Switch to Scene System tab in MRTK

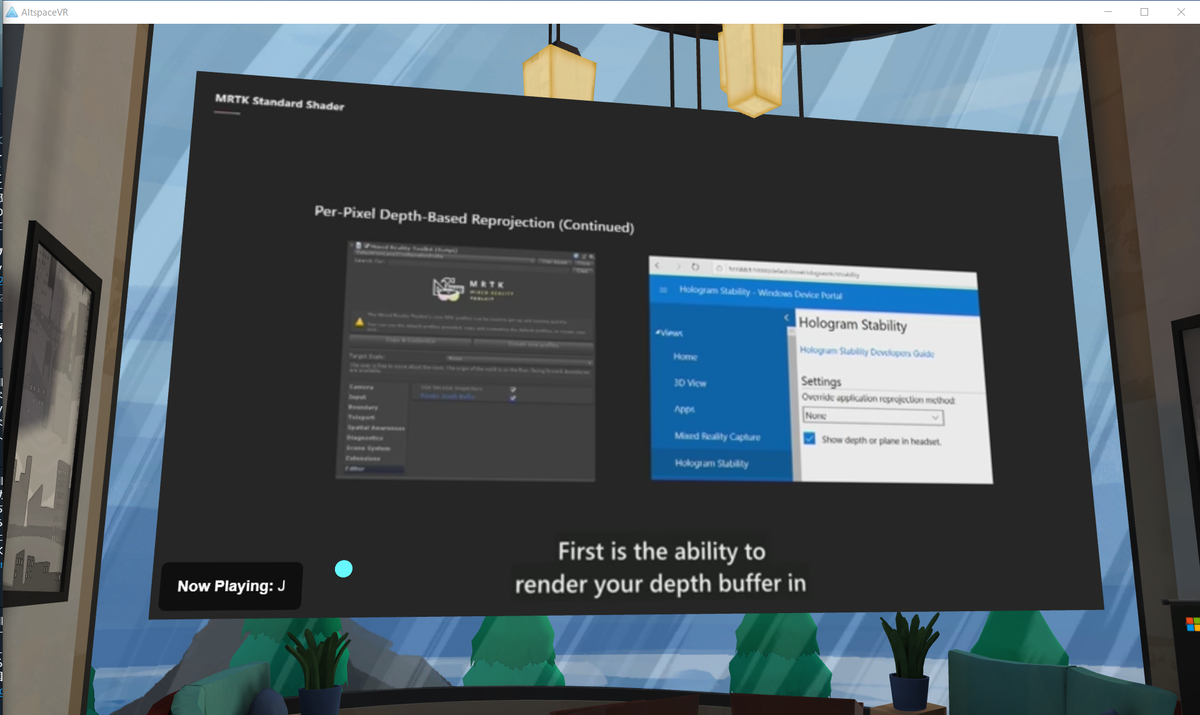click(368, 448)
